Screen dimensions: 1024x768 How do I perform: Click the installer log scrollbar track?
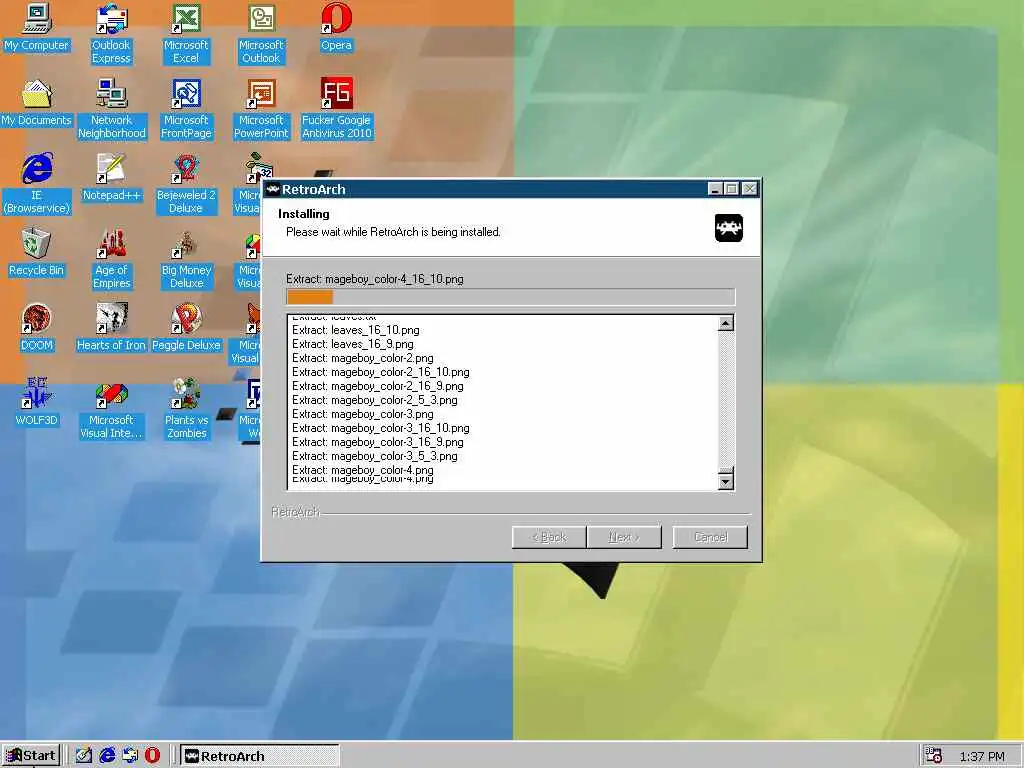tap(726, 398)
